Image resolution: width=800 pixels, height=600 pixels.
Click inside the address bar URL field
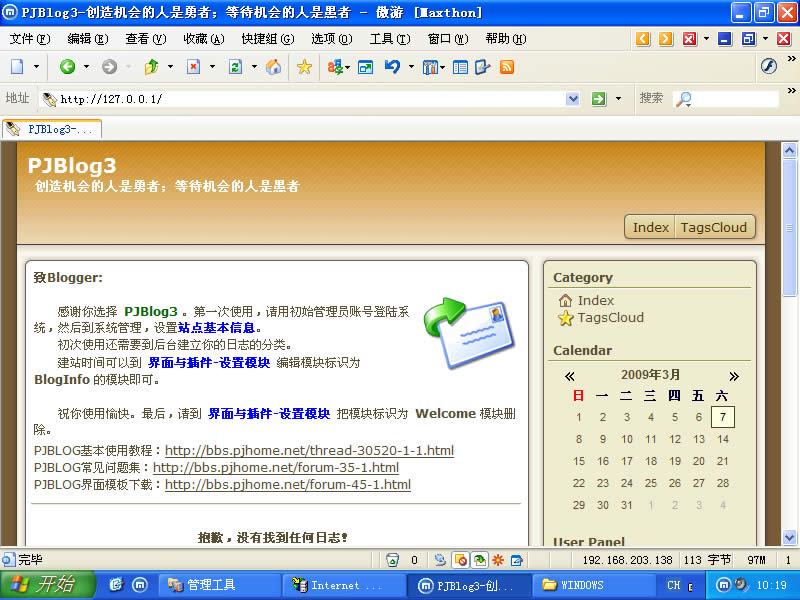coord(311,99)
